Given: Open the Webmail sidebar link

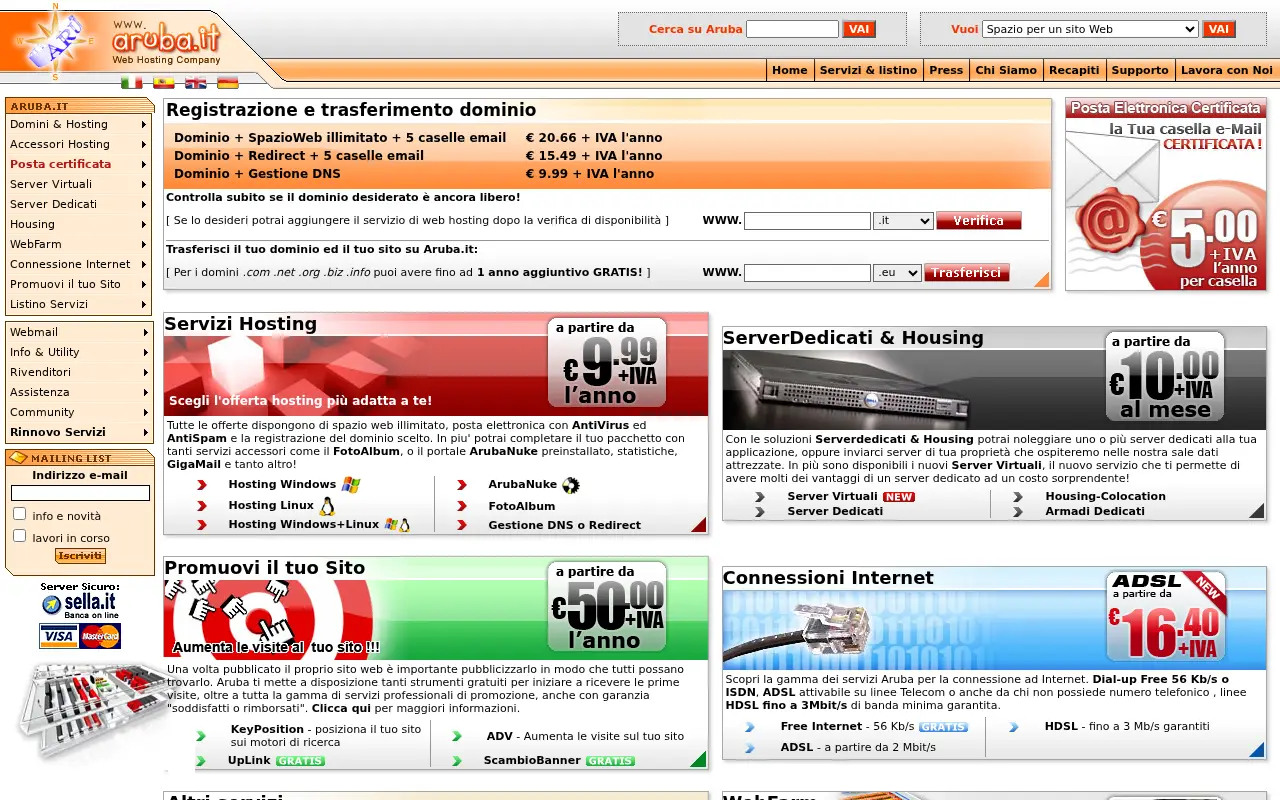Looking at the screenshot, I should click(x=78, y=332).
